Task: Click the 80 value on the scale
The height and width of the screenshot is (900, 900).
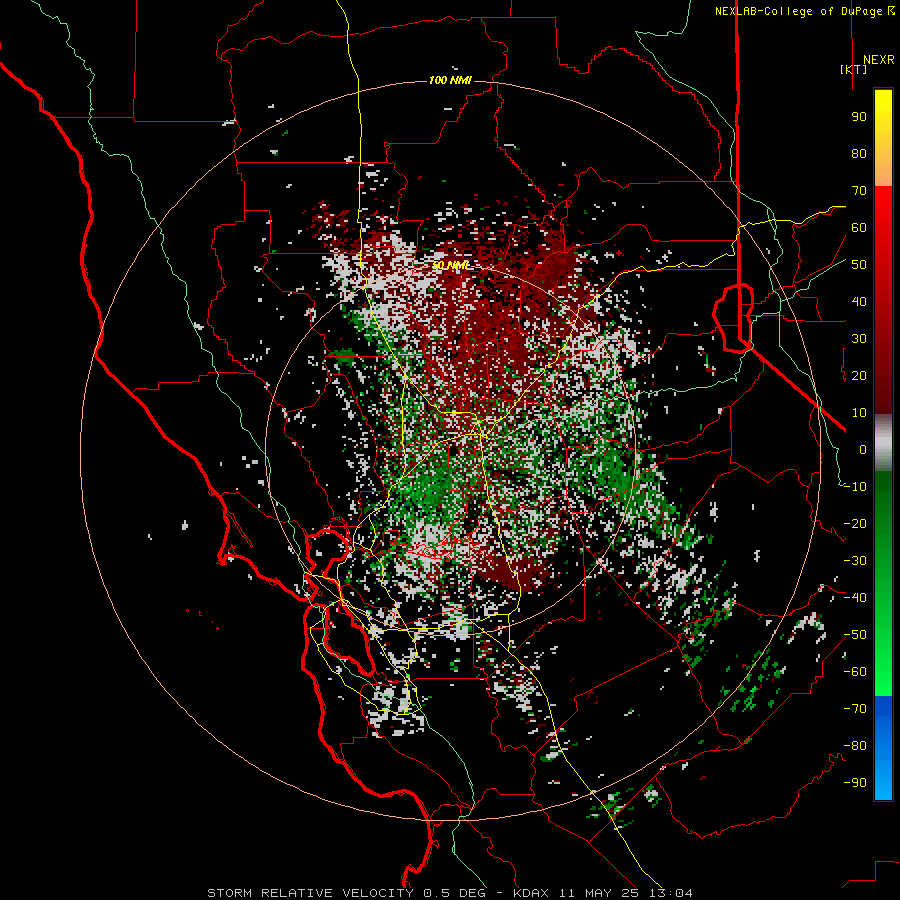Action: [x=859, y=153]
